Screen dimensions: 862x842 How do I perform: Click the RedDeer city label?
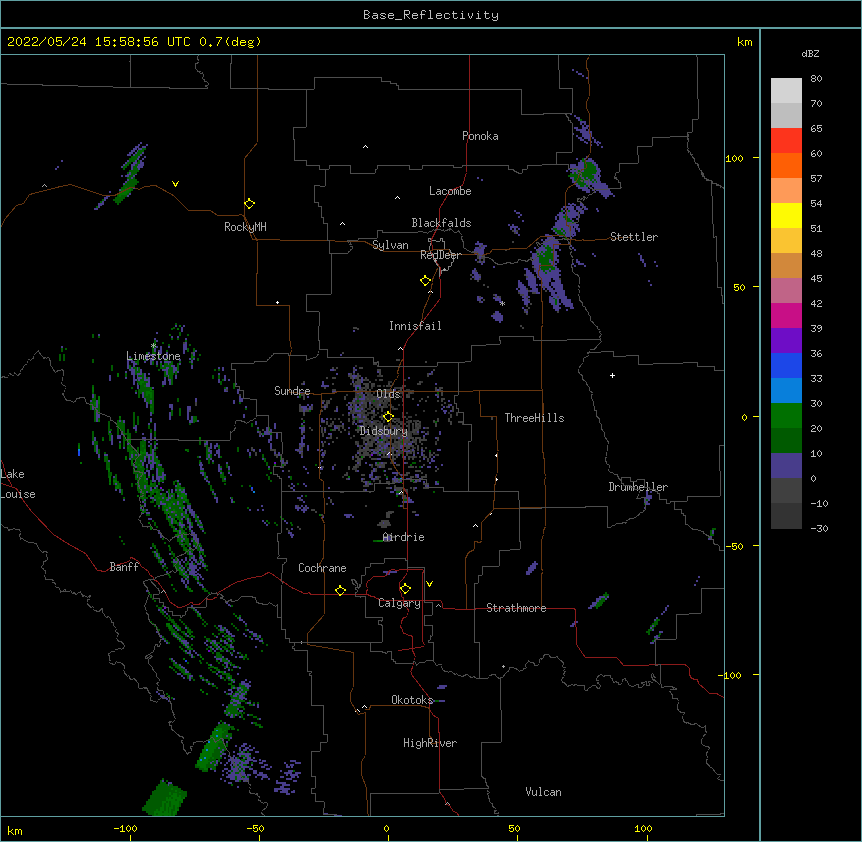pyautogui.click(x=440, y=255)
